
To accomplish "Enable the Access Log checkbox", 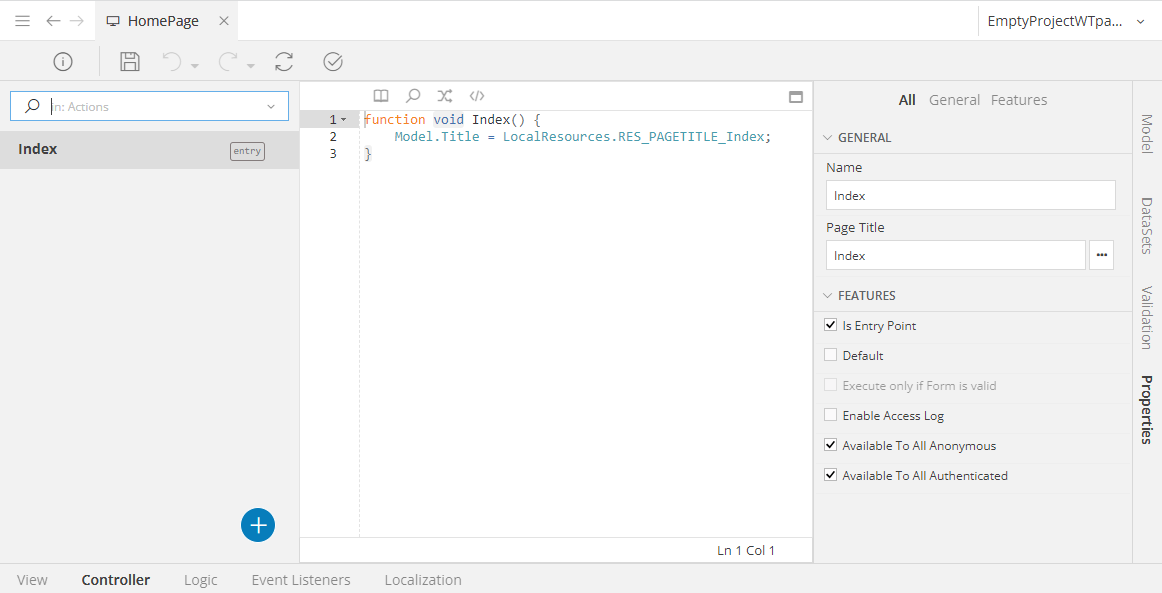I will [x=830, y=415].
